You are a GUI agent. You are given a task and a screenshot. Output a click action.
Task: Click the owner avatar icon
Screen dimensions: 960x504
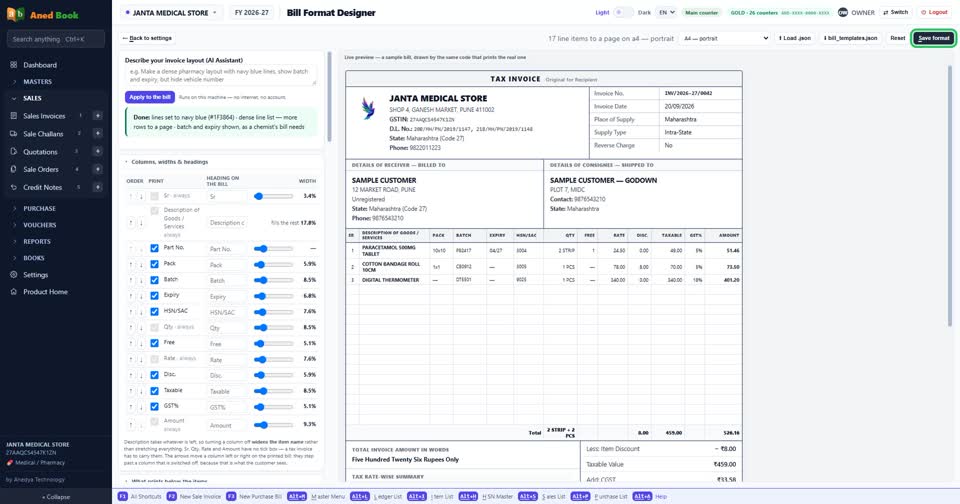coord(843,12)
